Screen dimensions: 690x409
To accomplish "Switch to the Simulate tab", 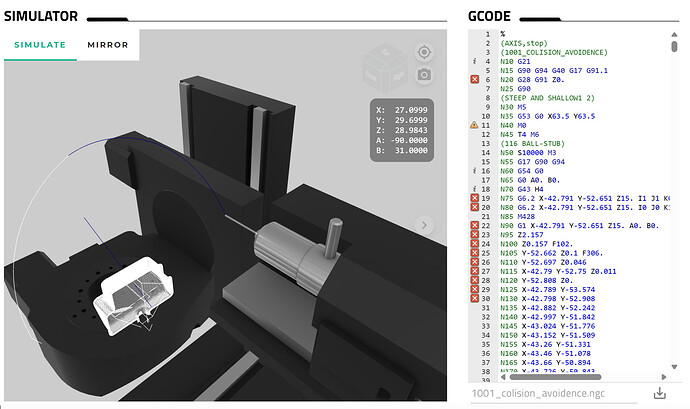I will pyautogui.click(x=40, y=45).
